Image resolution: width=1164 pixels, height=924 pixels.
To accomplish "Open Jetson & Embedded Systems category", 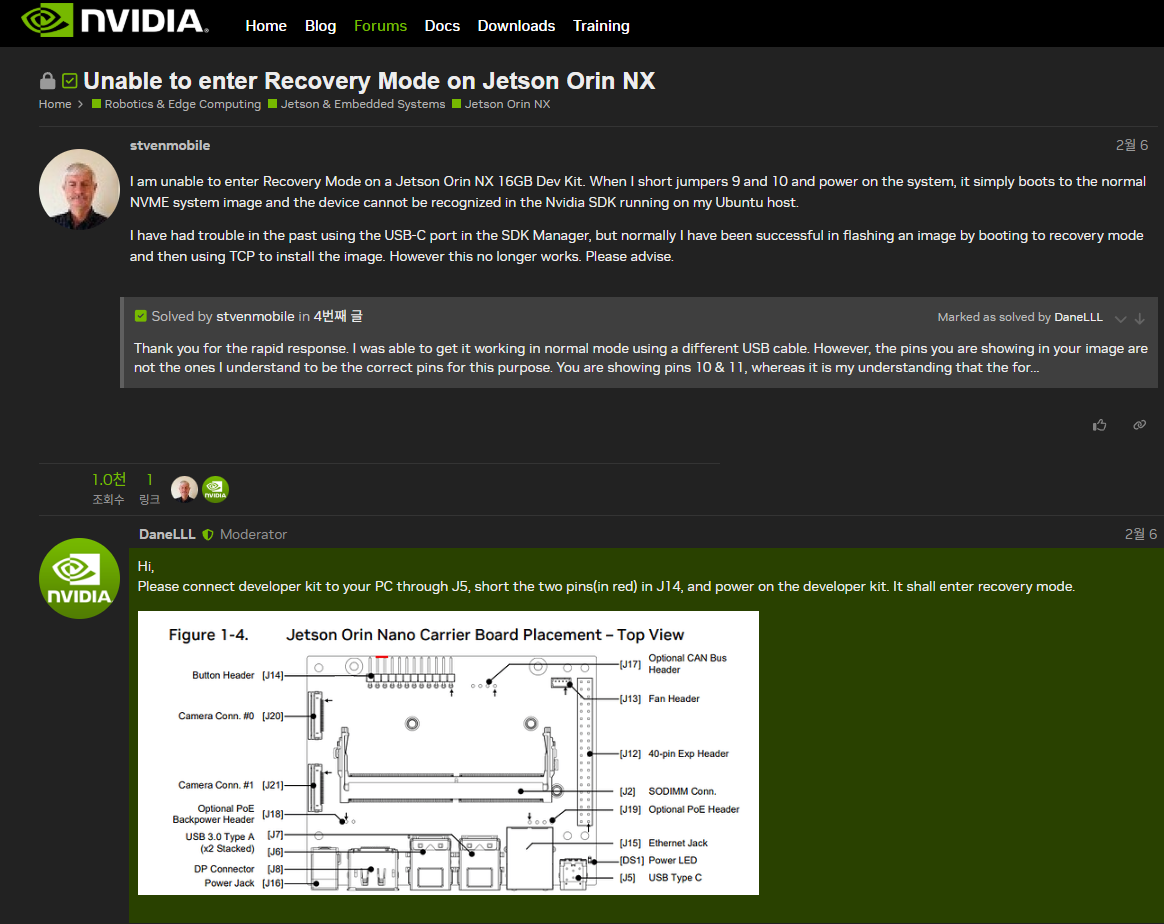I will pyautogui.click(x=357, y=104).
